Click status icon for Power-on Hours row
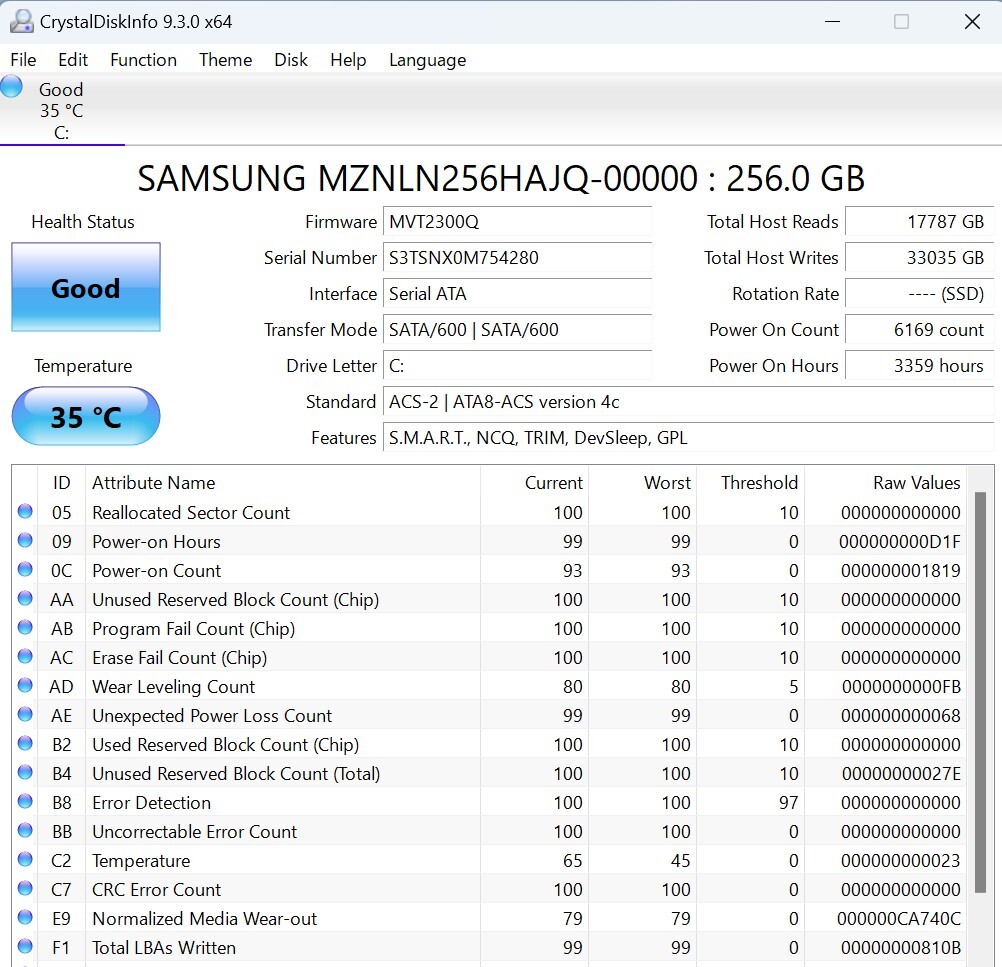The image size is (1002, 967). 25,541
